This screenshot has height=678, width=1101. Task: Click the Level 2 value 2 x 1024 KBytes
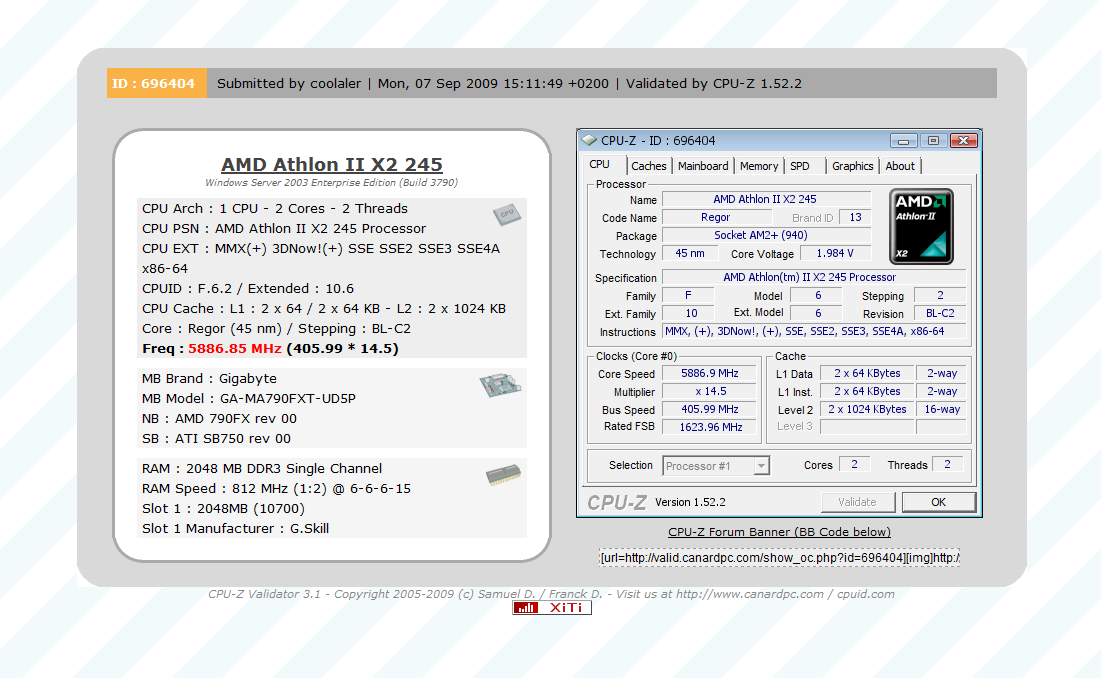click(x=867, y=409)
